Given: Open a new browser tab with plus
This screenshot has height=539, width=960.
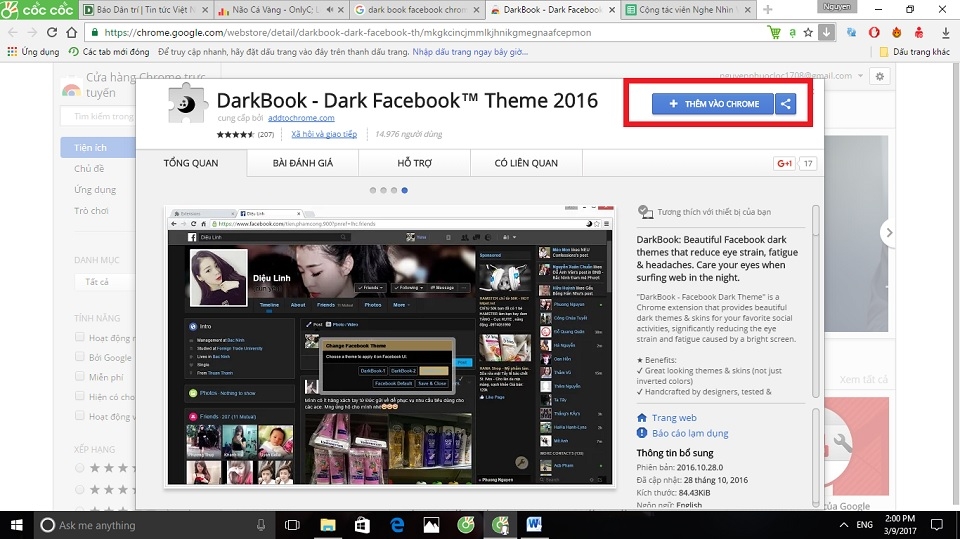Looking at the screenshot, I should click(768, 10).
